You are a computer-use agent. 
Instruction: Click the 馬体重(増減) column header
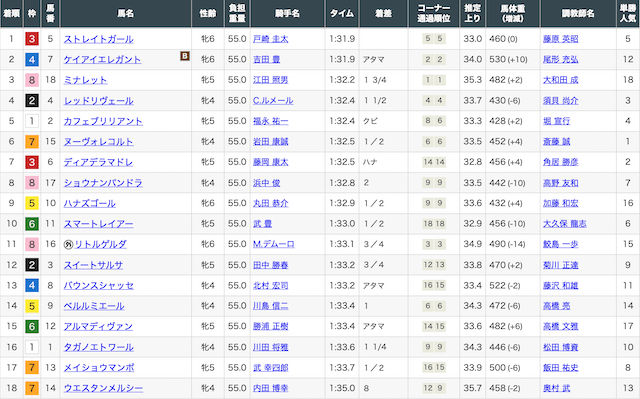point(513,13)
